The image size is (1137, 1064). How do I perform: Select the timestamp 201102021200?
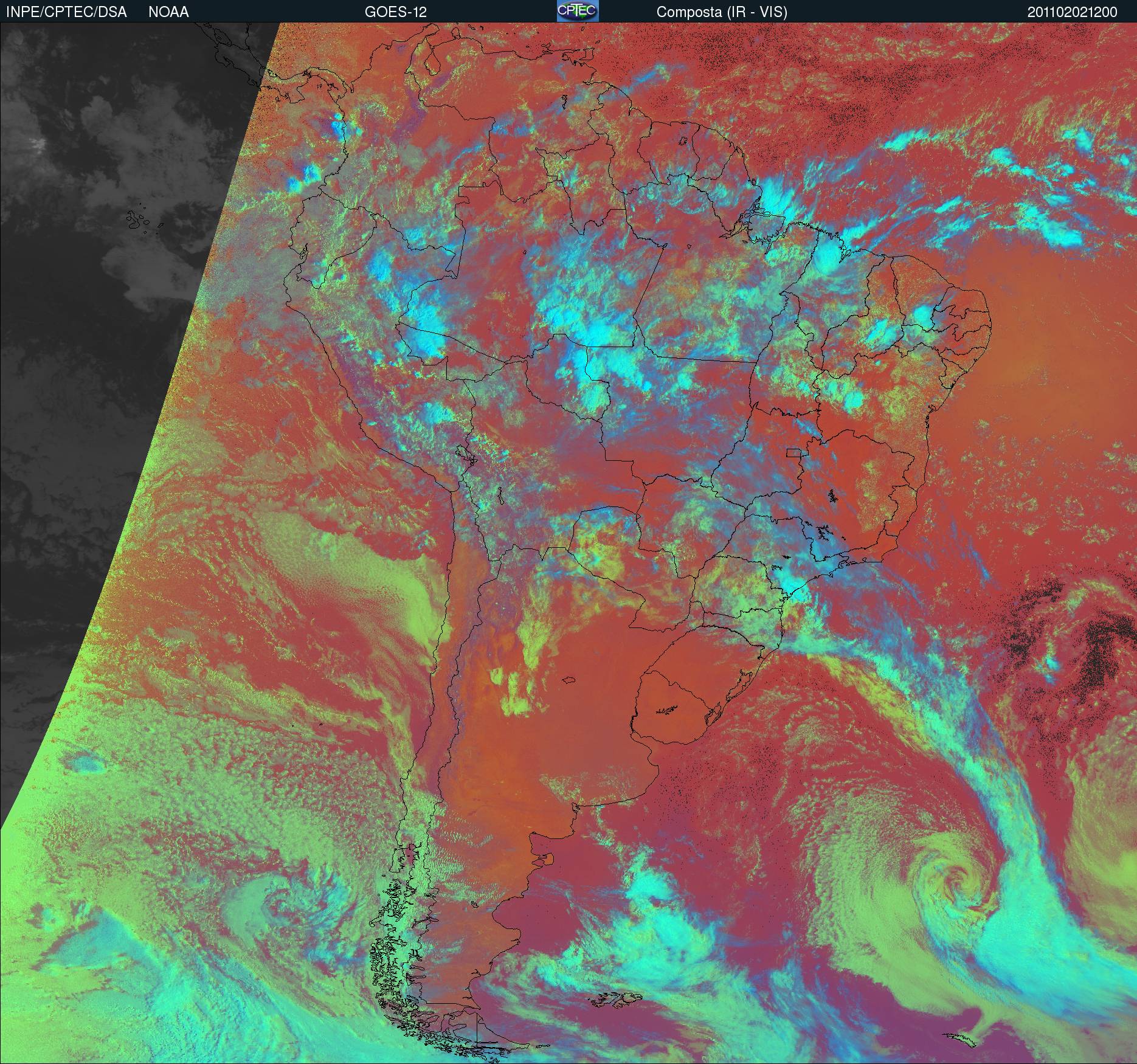[x=1073, y=12]
